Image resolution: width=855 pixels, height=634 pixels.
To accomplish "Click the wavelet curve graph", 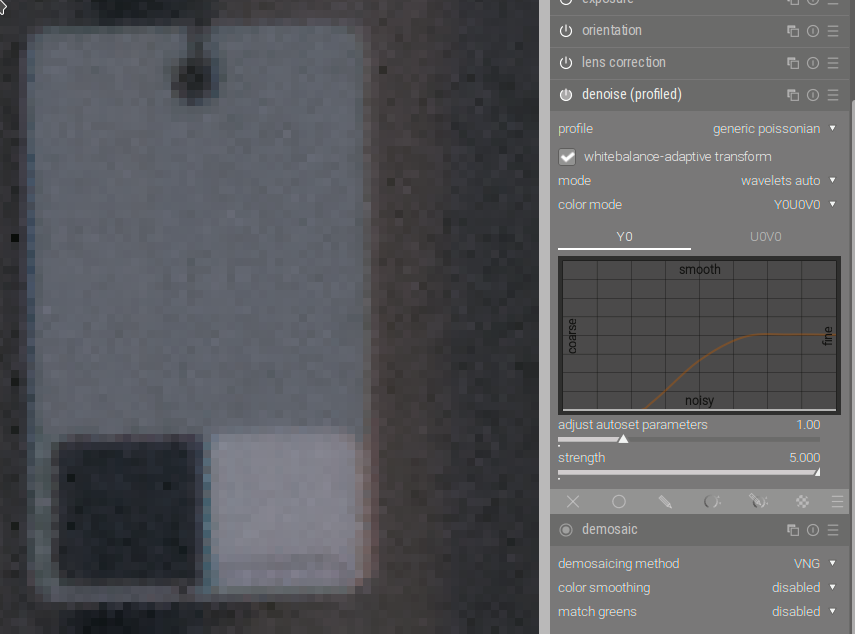I will (699, 335).
